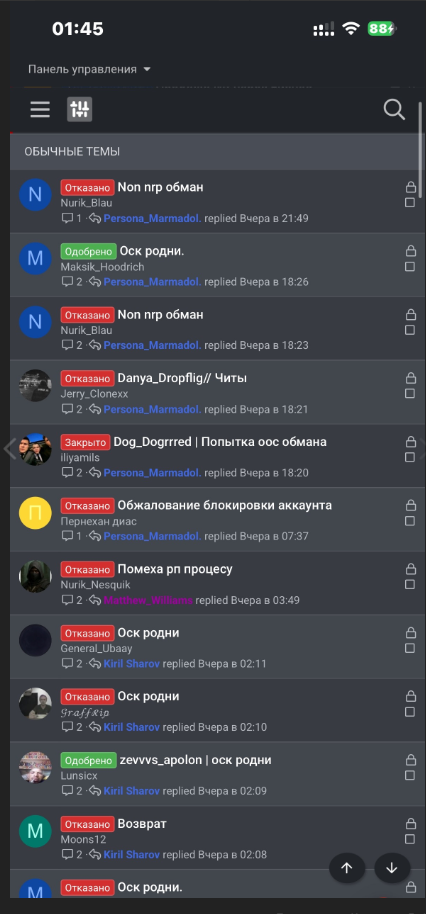Select checkbox for Оск родни. by Maksik_Hoodrich
This screenshot has width=426, height=914.
[x=410, y=266]
